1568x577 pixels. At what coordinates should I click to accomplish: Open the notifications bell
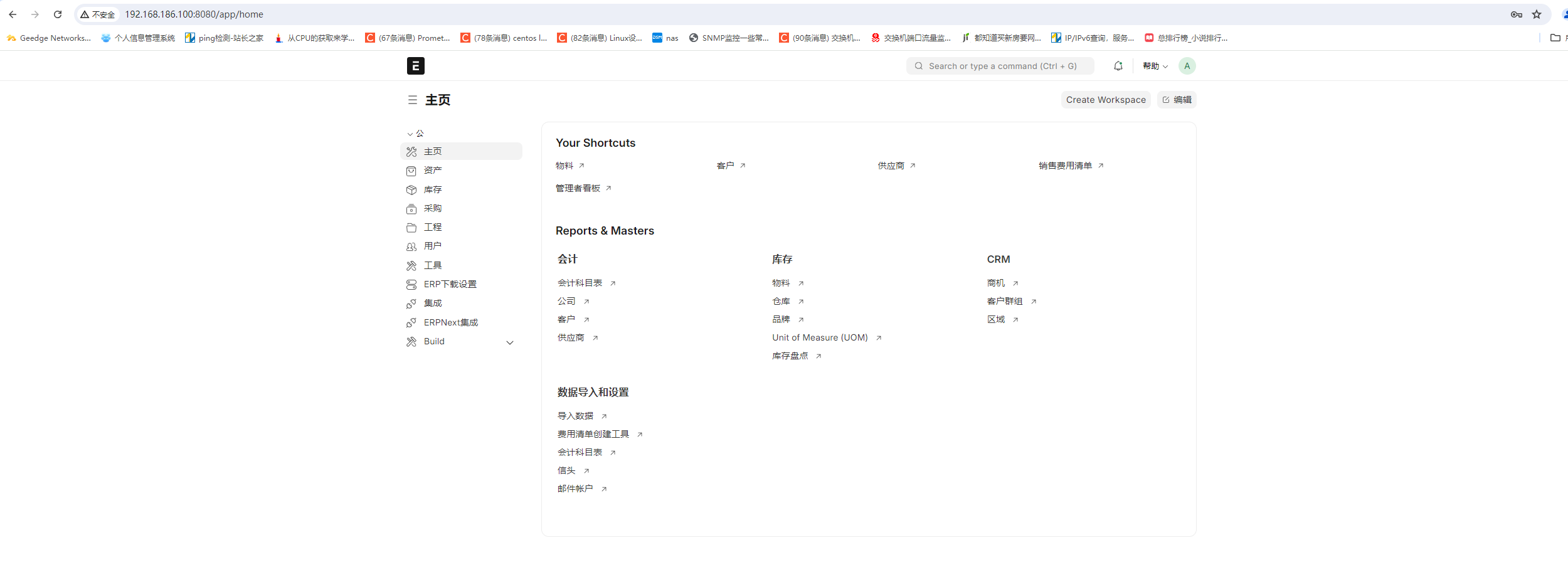[1118, 66]
